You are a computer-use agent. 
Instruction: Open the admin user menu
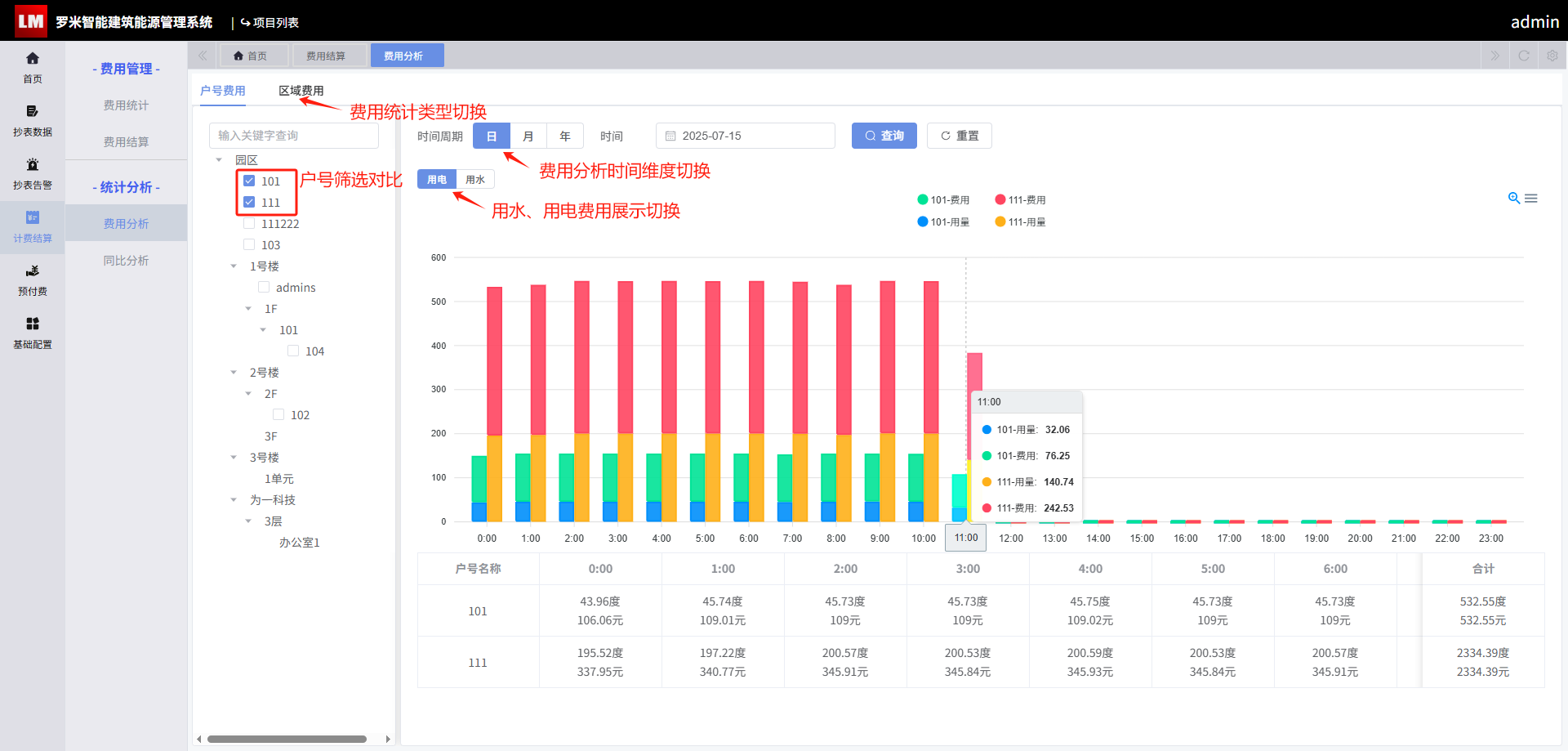[x=1535, y=22]
